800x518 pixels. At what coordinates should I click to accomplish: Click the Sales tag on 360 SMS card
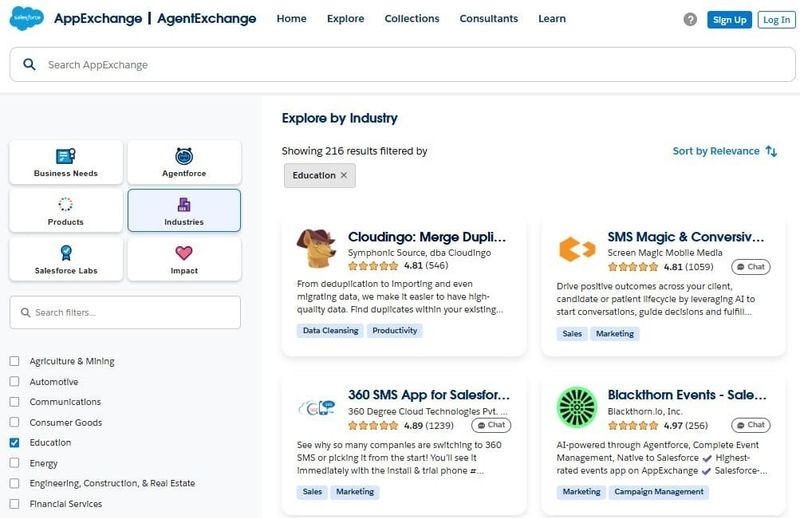(x=312, y=492)
